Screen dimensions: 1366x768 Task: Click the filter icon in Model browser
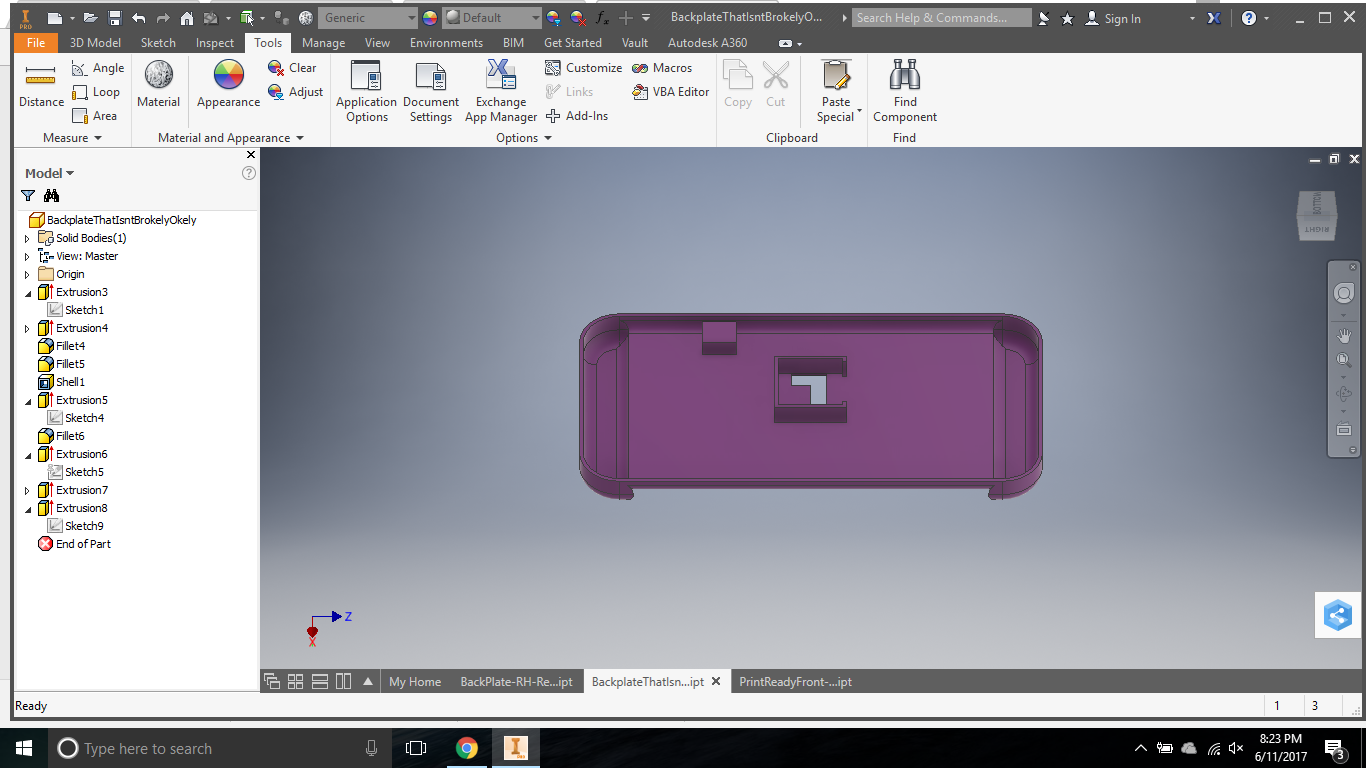[28, 196]
